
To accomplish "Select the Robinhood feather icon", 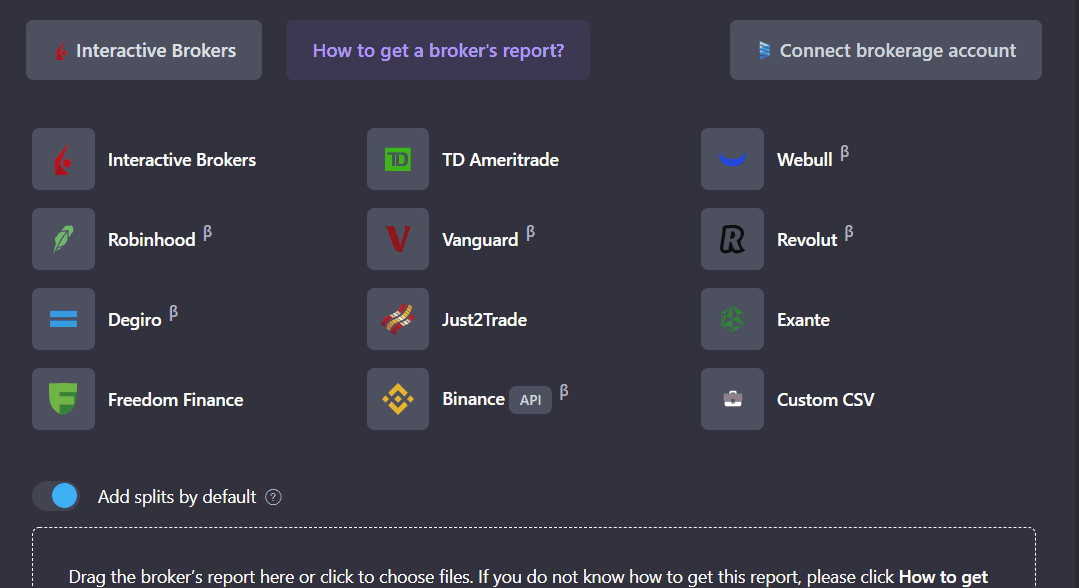I will (x=63, y=239).
